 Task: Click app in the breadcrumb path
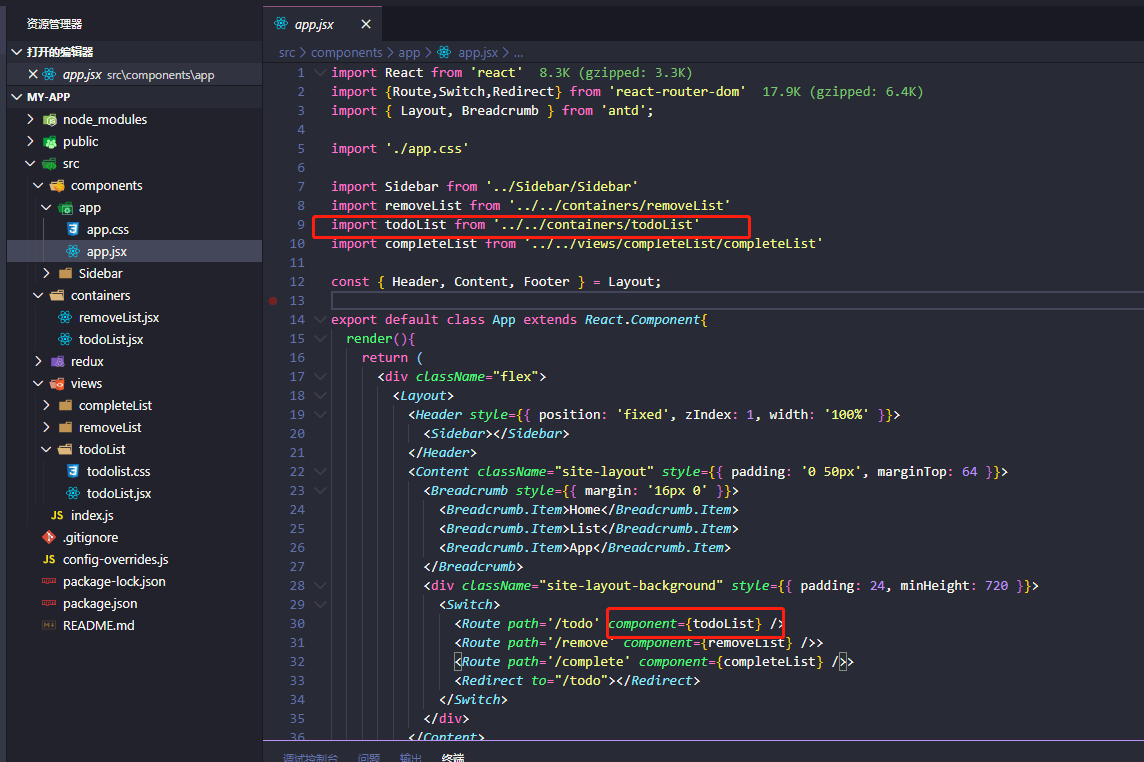409,53
